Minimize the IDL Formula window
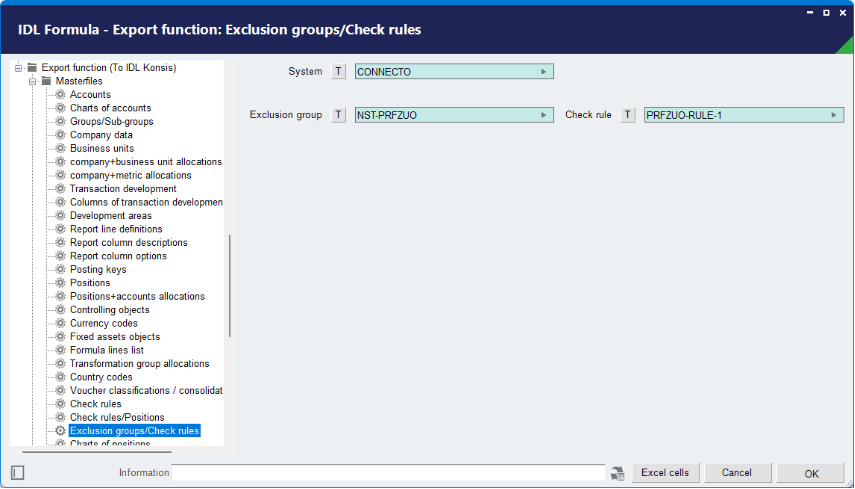This screenshot has height=489, width=855. 810,13
